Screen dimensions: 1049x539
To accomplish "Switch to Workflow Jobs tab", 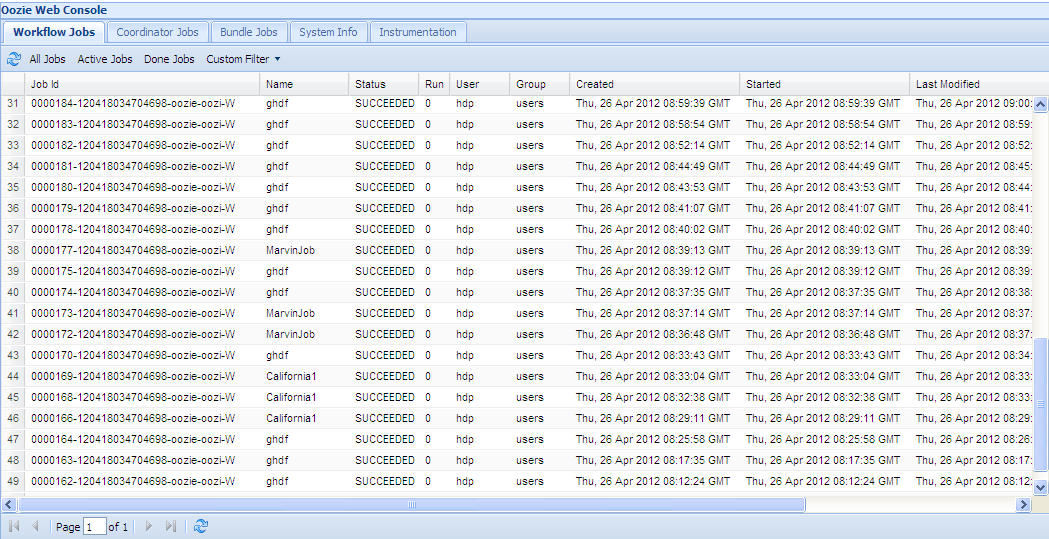I will 54,32.
